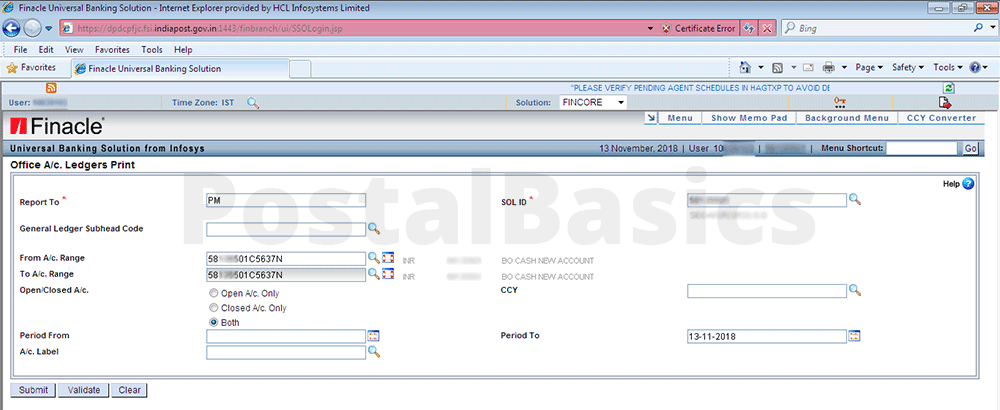The height and width of the screenshot is (410, 1000).
Task: Click the Show Memo Pad menu item
Action: click(x=749, y=118)
